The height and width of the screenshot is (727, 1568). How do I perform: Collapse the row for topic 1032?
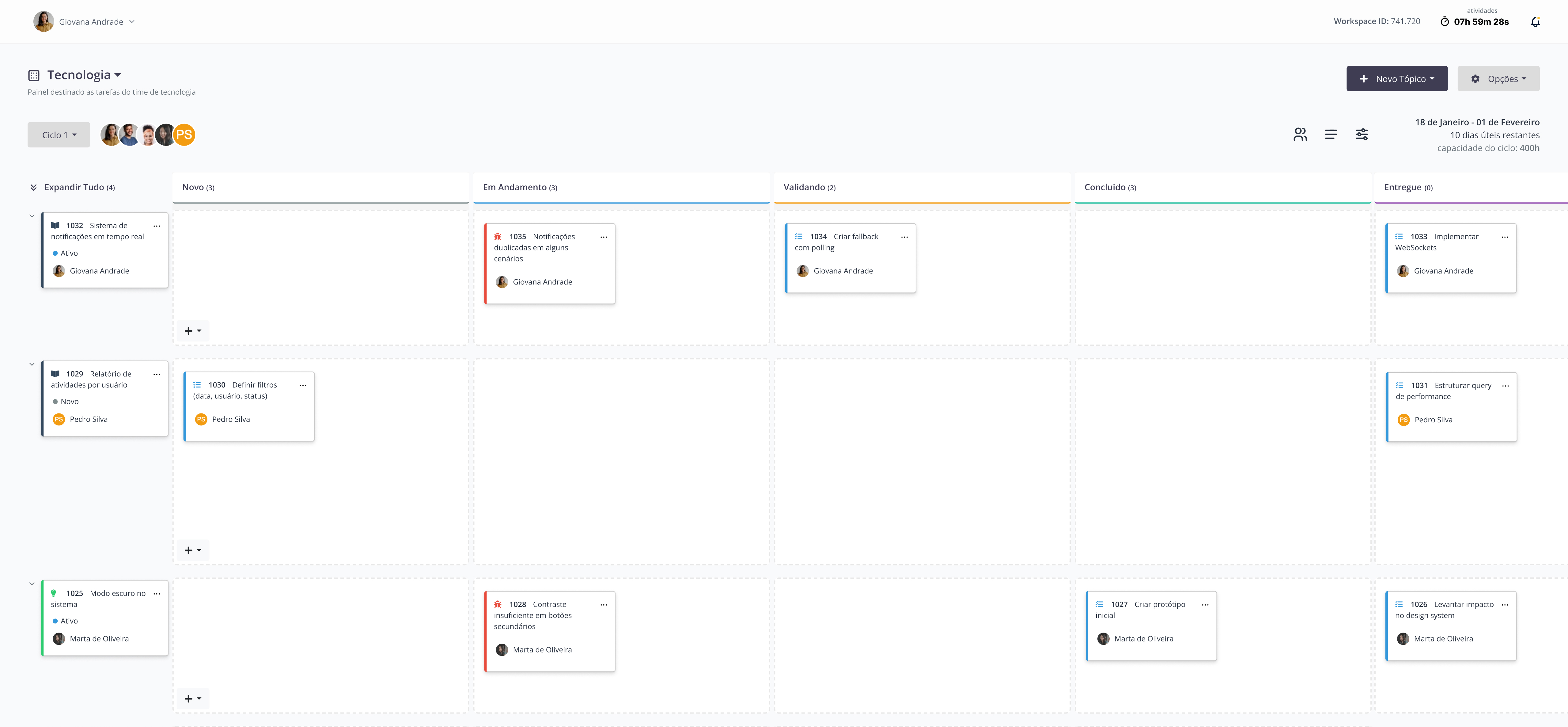pos(32,215)
